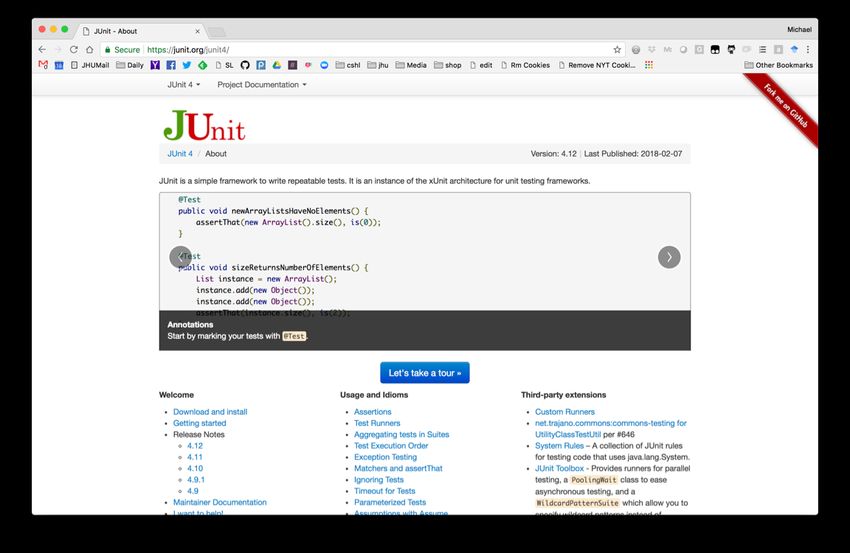Click the Remove NYT Cookies bookmarklet

(x=597, y=65)
